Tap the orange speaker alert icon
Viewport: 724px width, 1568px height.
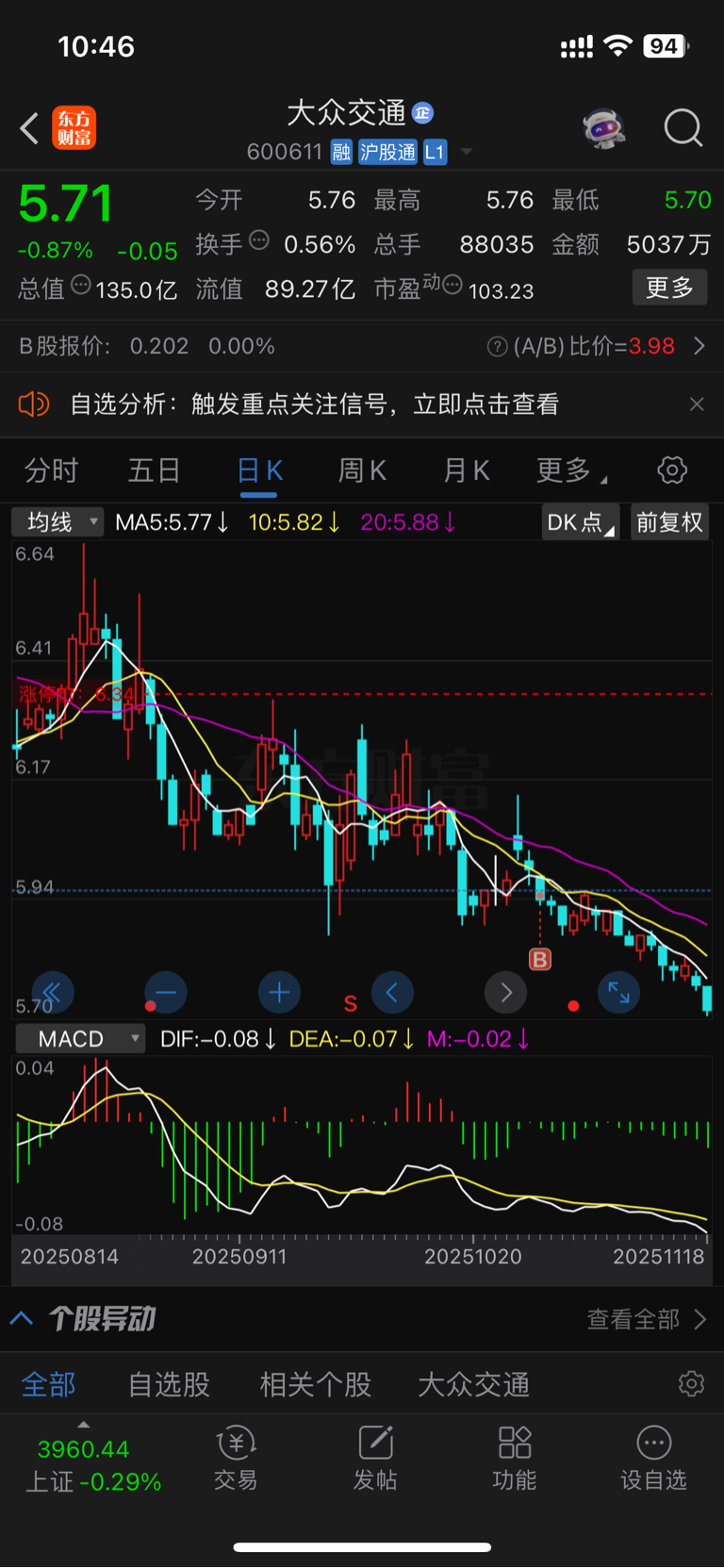[x=34, y=404]
